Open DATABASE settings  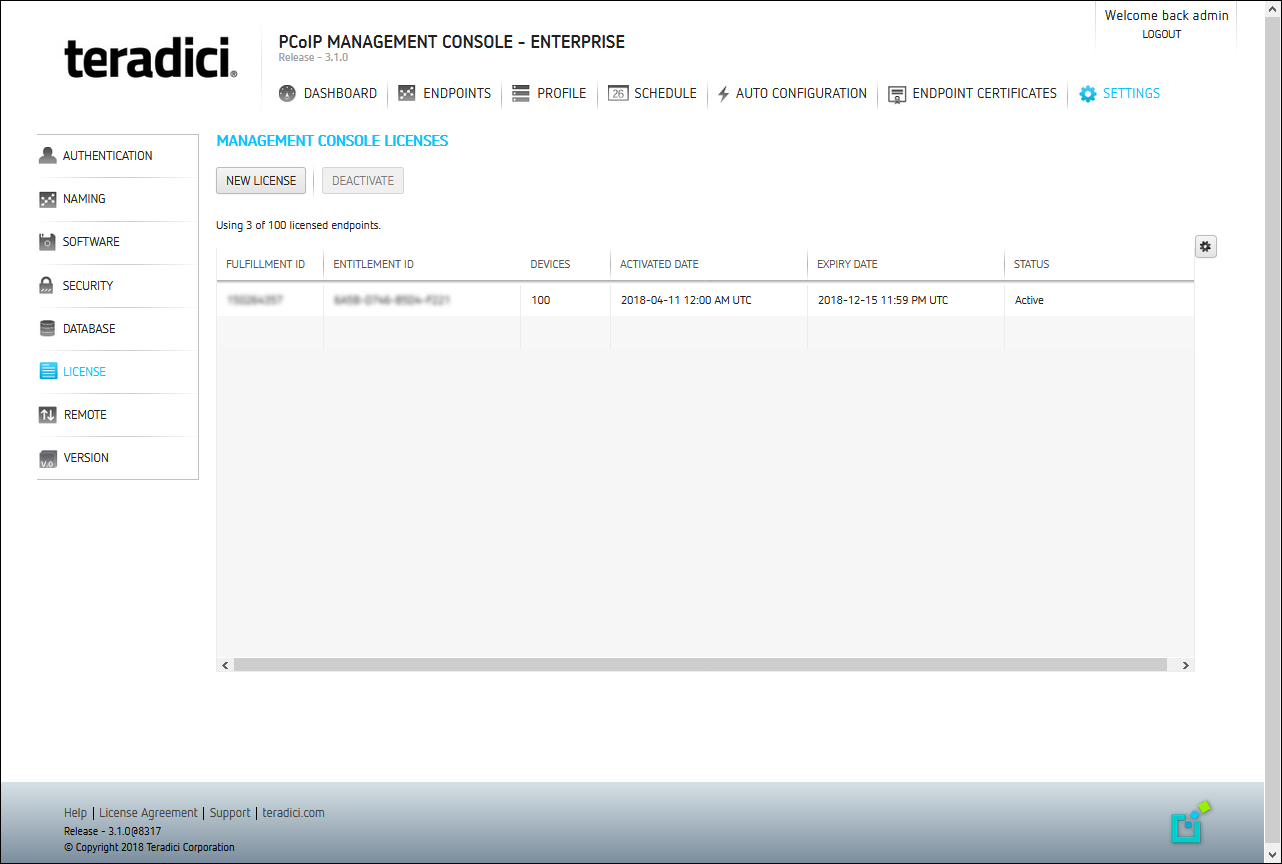click(89, 328)
